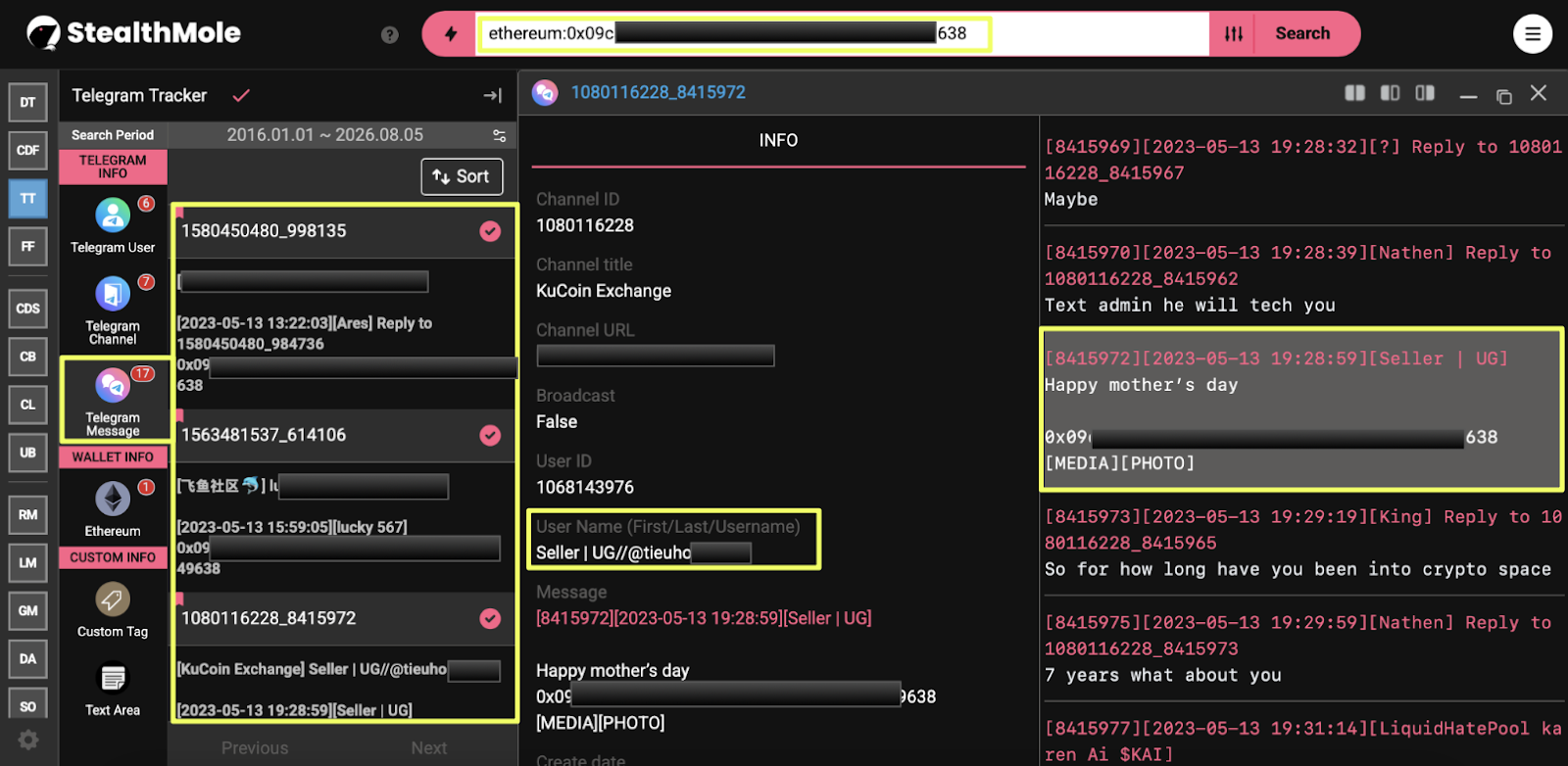Switch to first split layout icon
Screen dimensions: 1568x766
[x=1354, y=93]
